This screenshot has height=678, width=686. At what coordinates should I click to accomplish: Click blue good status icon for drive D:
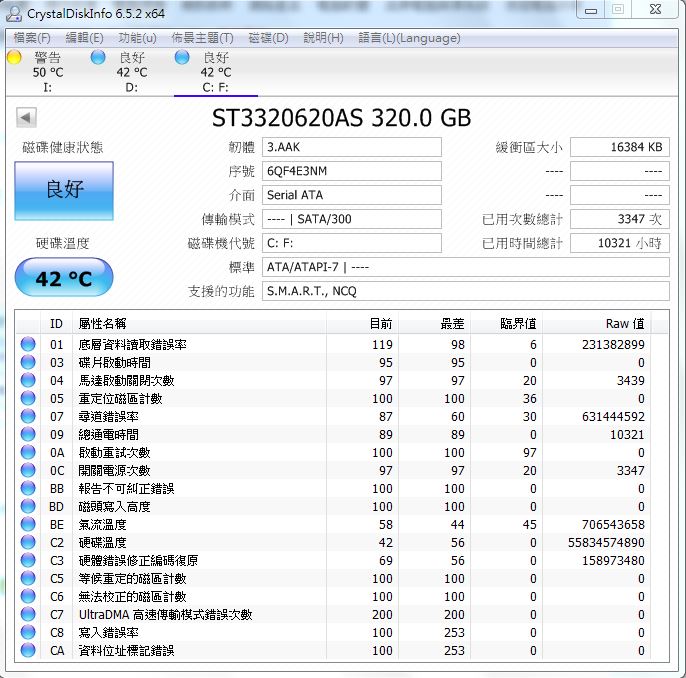click(x=98, y=57)
